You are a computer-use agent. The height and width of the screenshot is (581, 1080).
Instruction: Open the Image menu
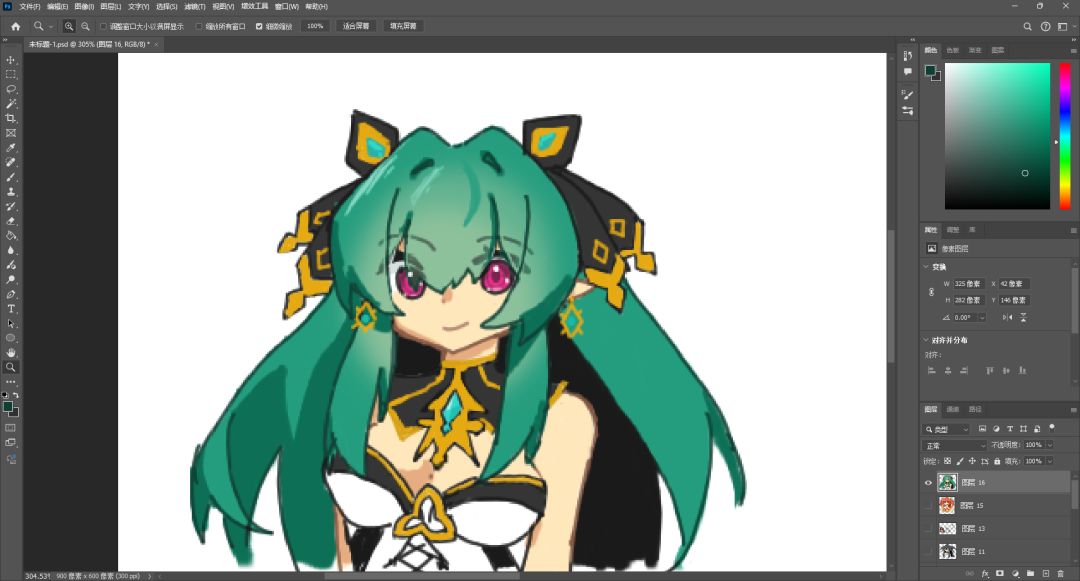[83, 6]
